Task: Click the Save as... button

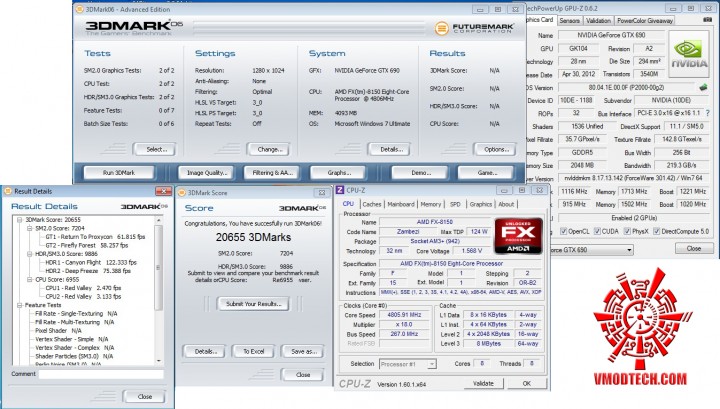Action: 304,352
